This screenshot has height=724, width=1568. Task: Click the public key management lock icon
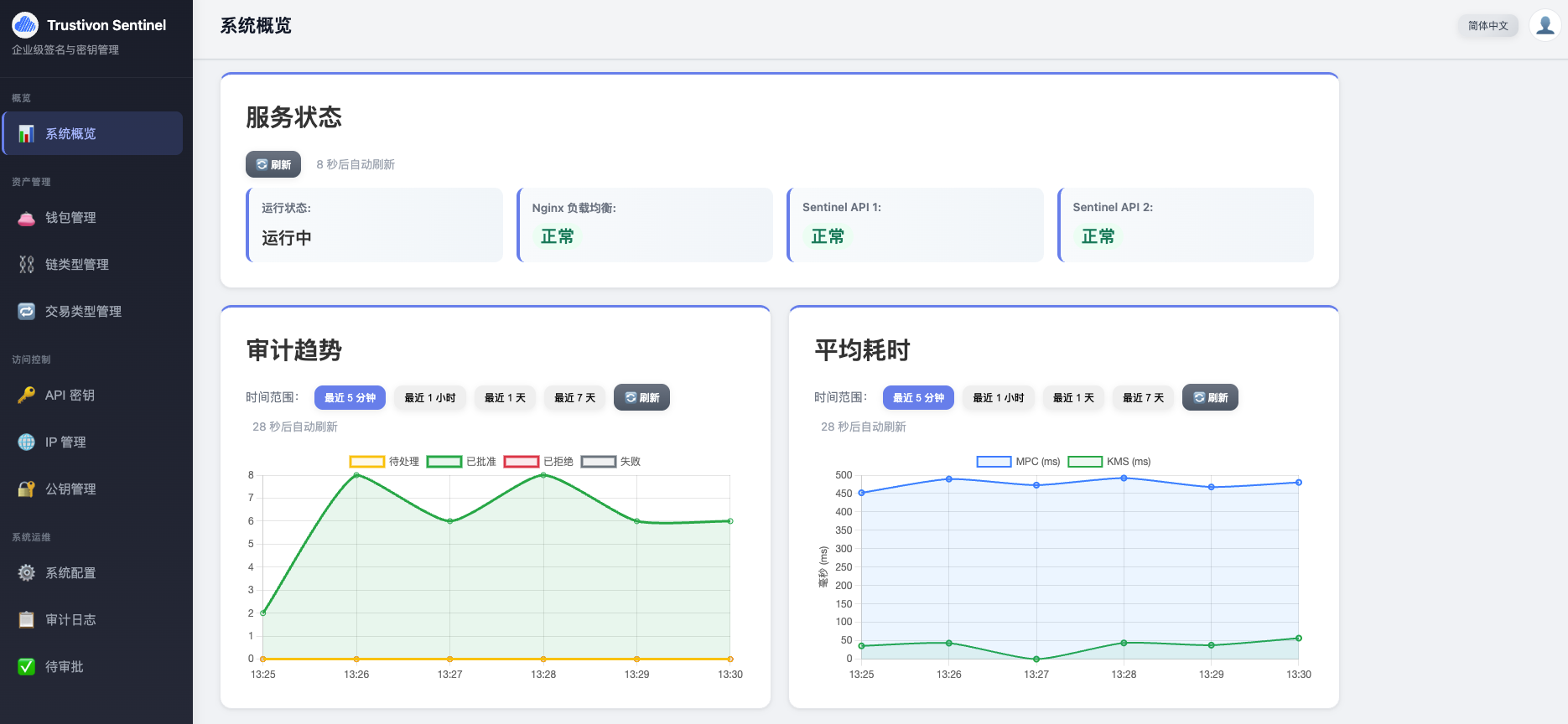tap(27, 489)
